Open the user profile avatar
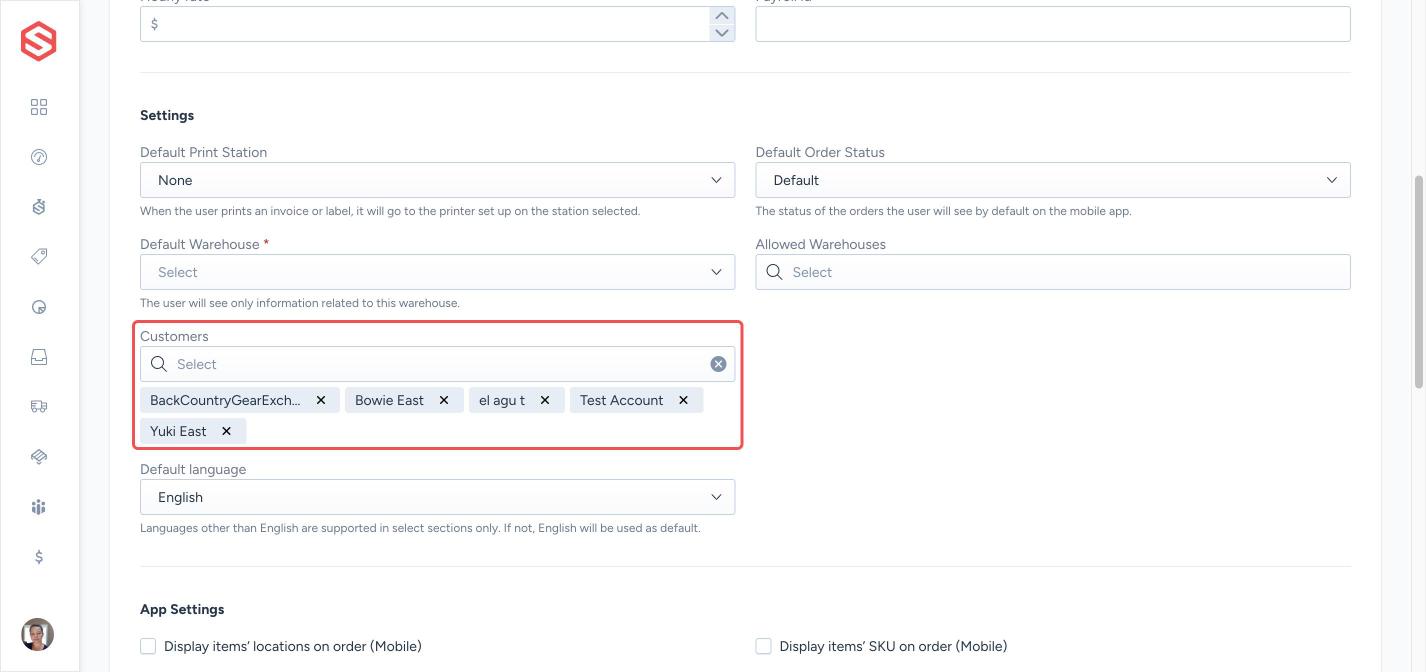The image size is (1426, 672). 38,634
